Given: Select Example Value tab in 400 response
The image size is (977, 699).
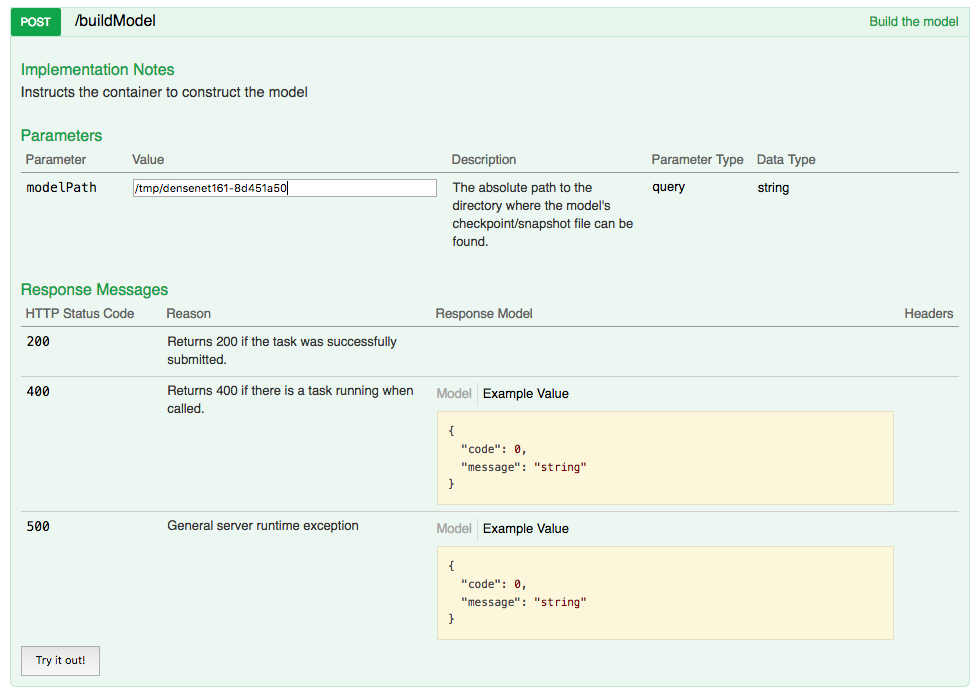Looking at the screenshot, I should [525, 393].
